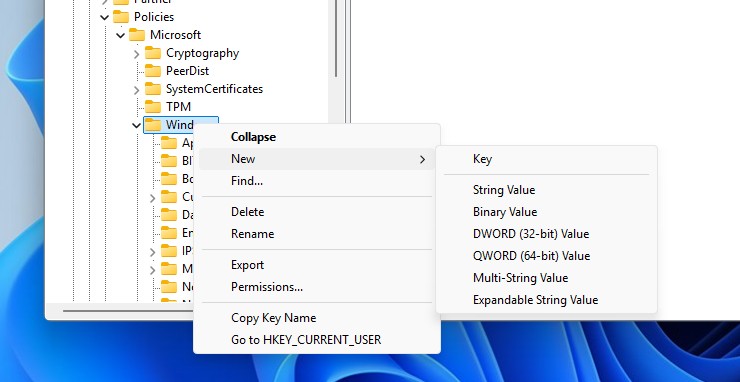Collapse the Microsoft tree node
This screenshot has height=382, width=740.
[121, 35]
